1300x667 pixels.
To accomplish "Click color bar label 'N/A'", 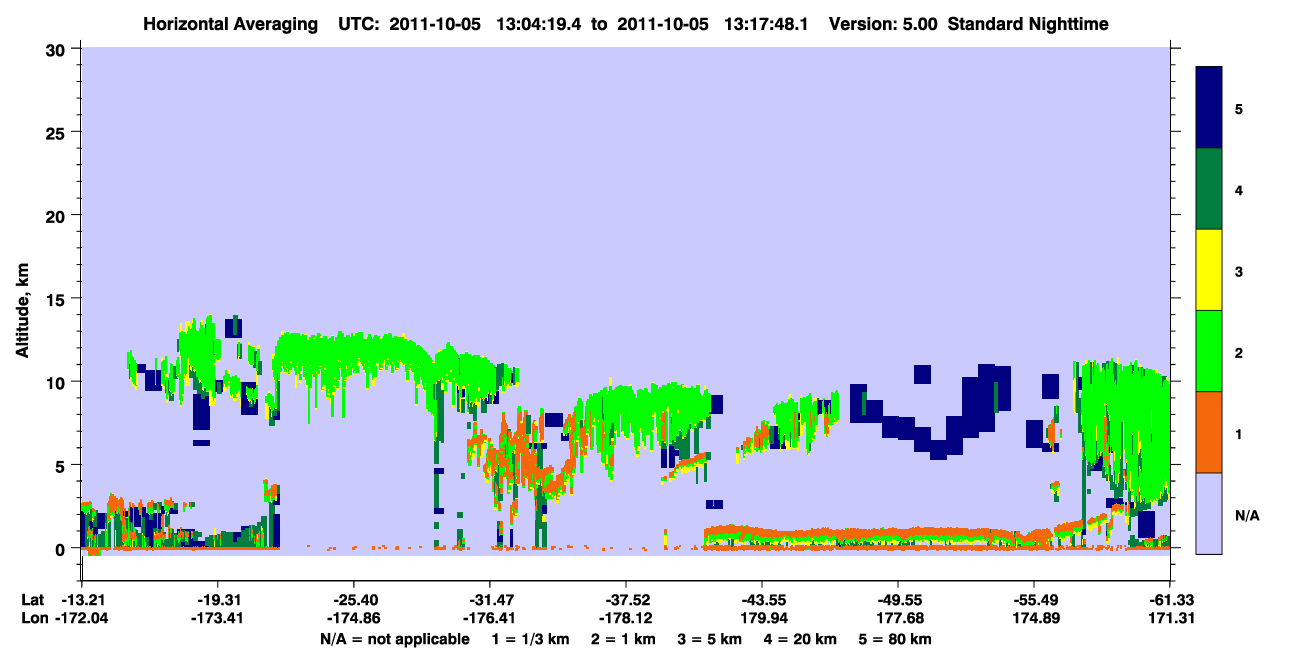I will coord(1246,515).
